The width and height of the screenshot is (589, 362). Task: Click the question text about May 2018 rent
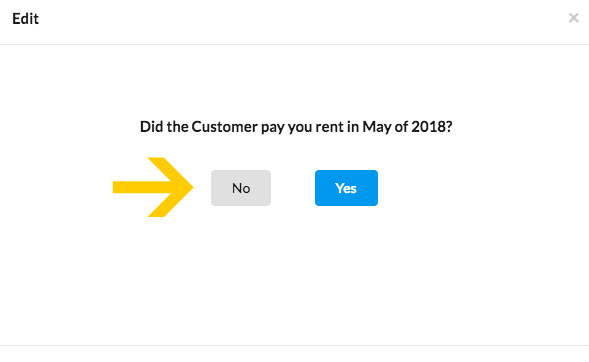tap(296, 127)
